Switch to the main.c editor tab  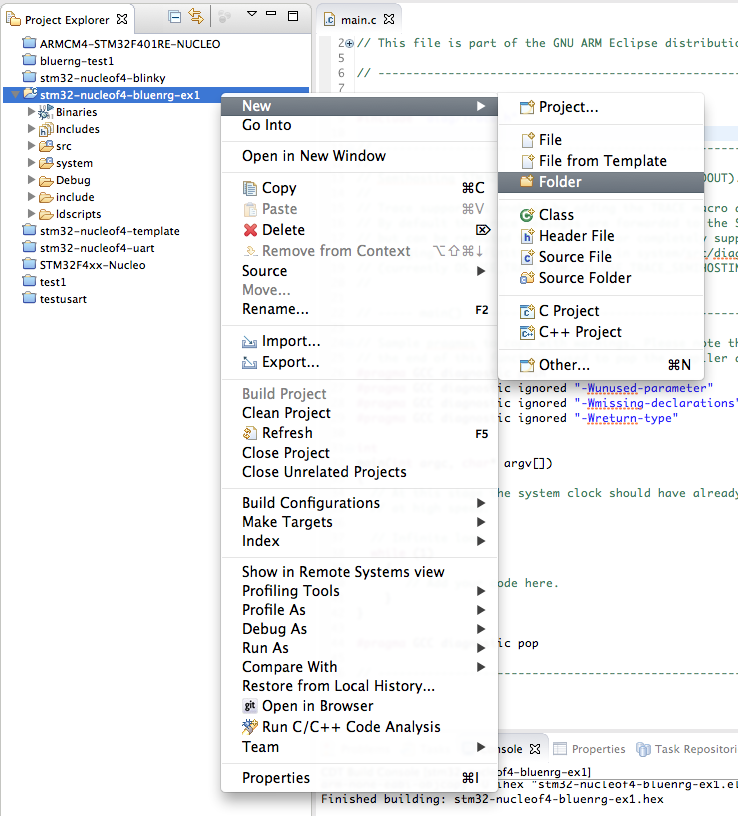[x=358, y=20]
